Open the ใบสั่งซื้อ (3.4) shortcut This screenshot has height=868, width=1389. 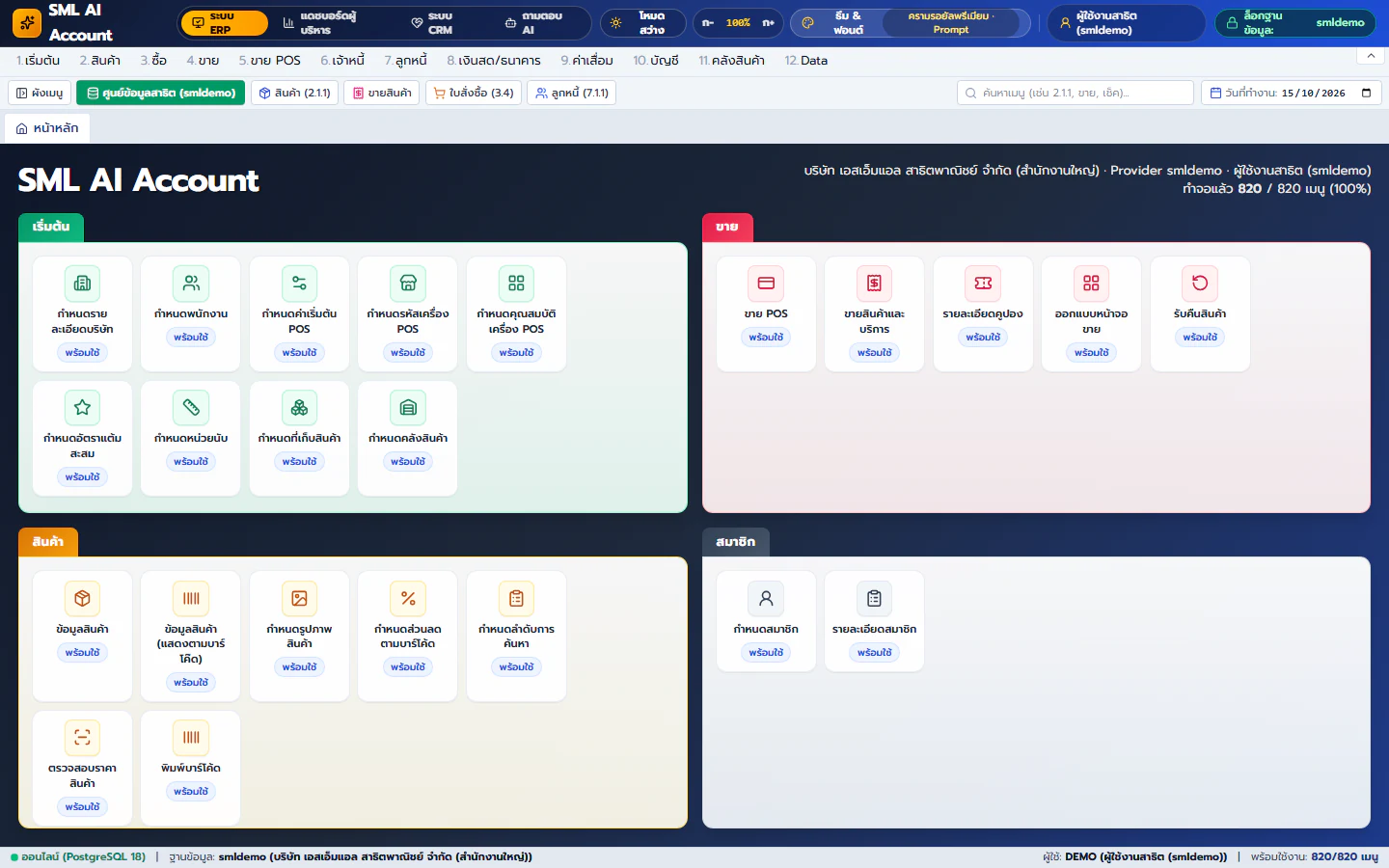point(474,93)
